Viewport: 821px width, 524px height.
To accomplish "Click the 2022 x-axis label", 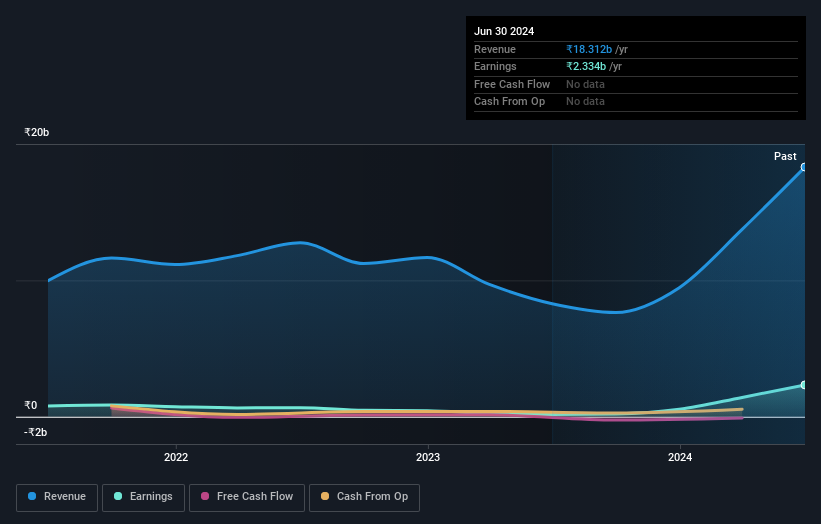I will [x=176, y=457].
